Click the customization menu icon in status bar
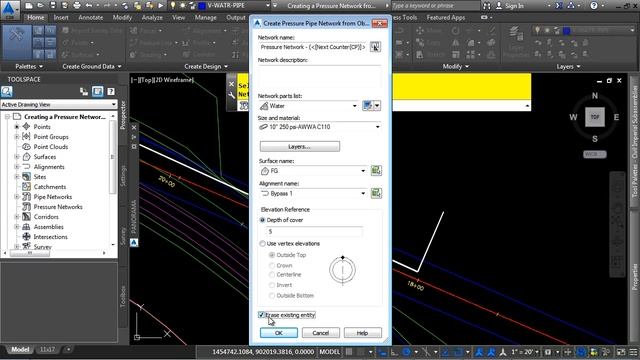The width and height of the screenshot is (640, 360). click(633, 351)
